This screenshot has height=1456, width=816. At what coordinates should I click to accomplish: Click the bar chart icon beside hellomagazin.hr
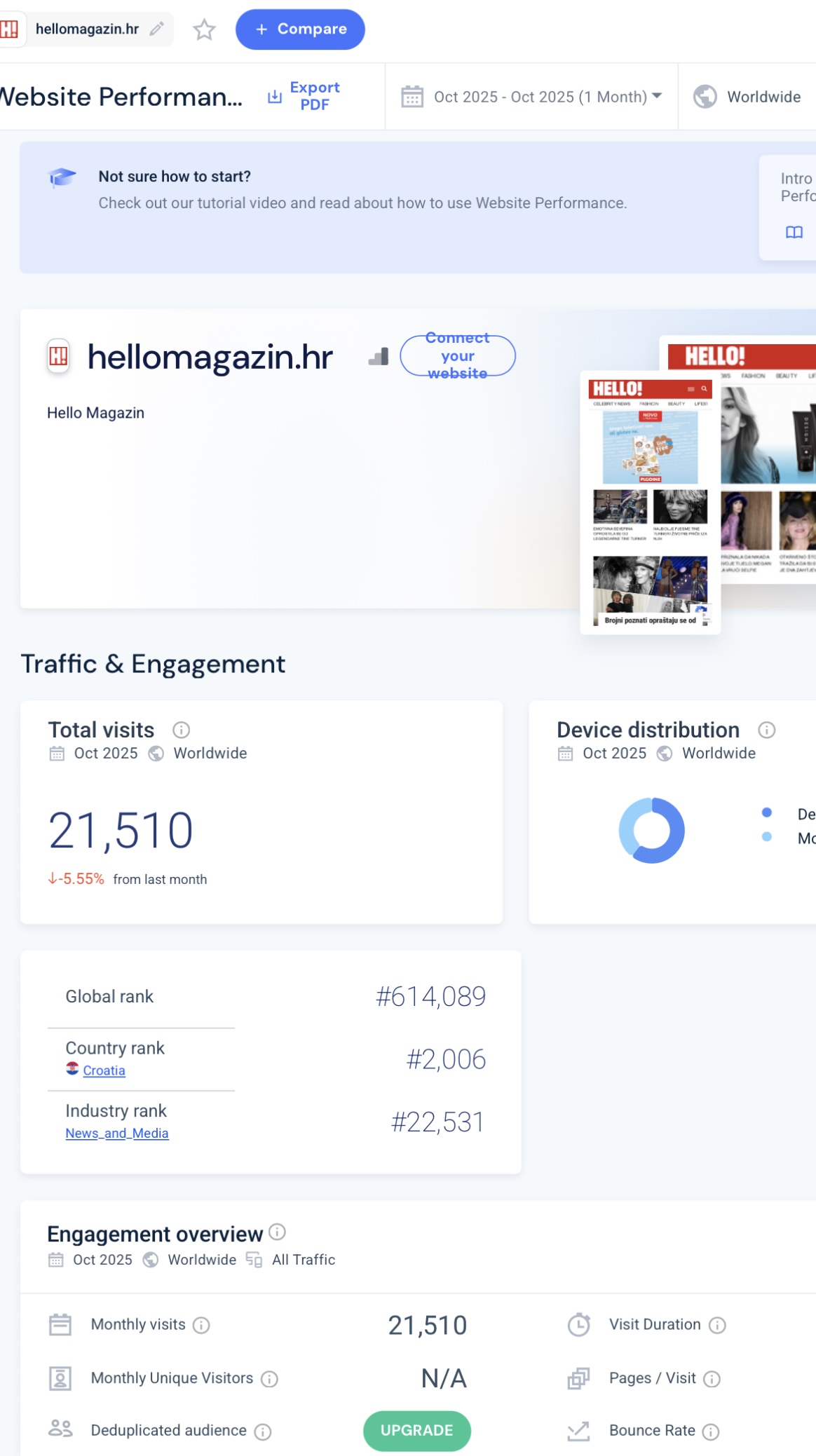[x=379, y=357]
